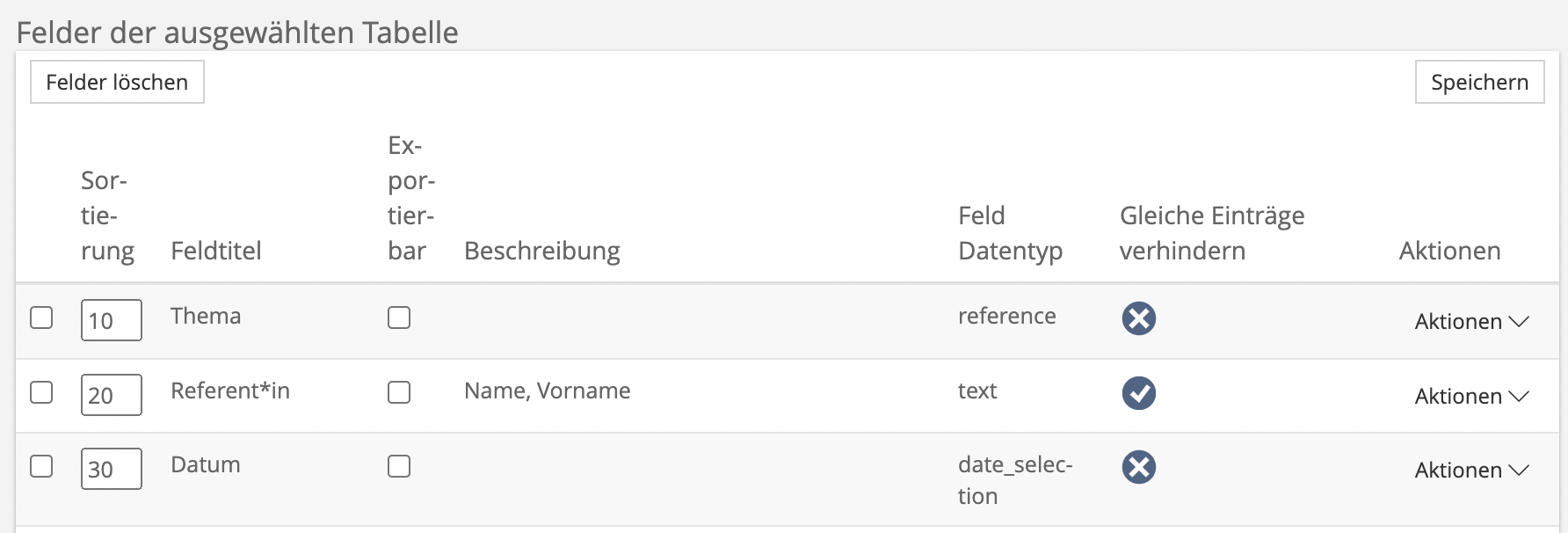Click the Beschreibung column header

(x=541, y=251)
